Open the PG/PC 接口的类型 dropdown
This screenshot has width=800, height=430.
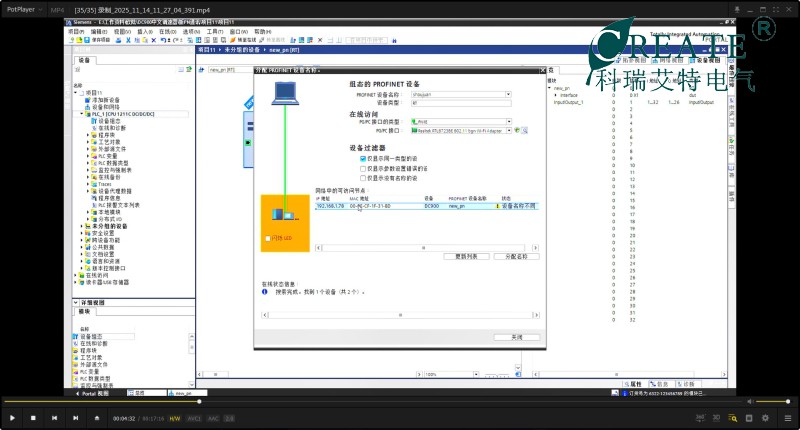pos(509,121)
